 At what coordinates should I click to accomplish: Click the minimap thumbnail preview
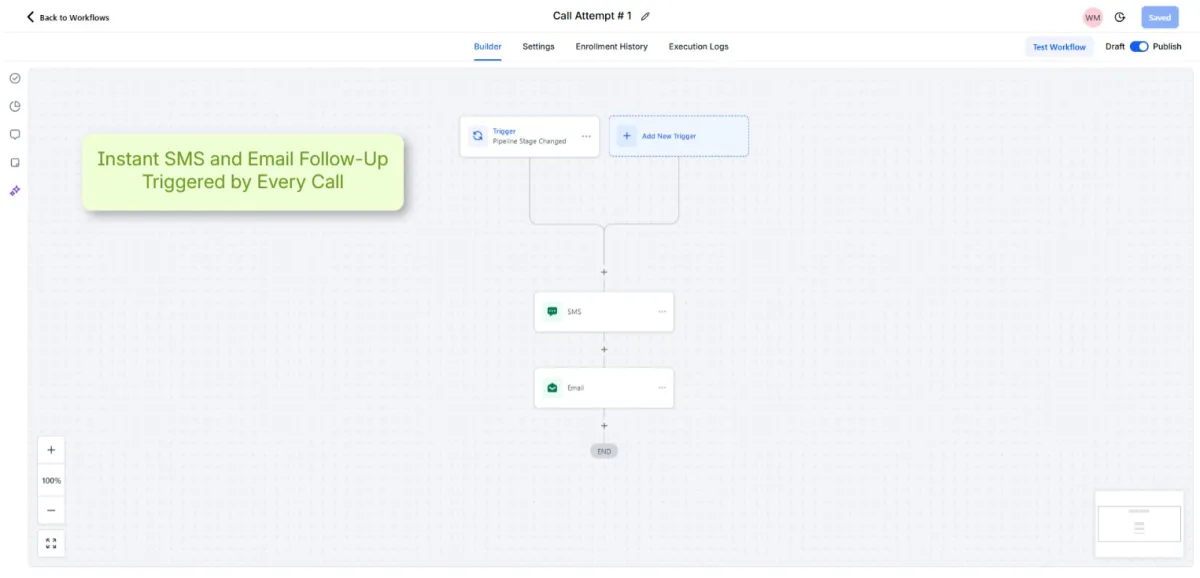click(x=1139, y=524)
